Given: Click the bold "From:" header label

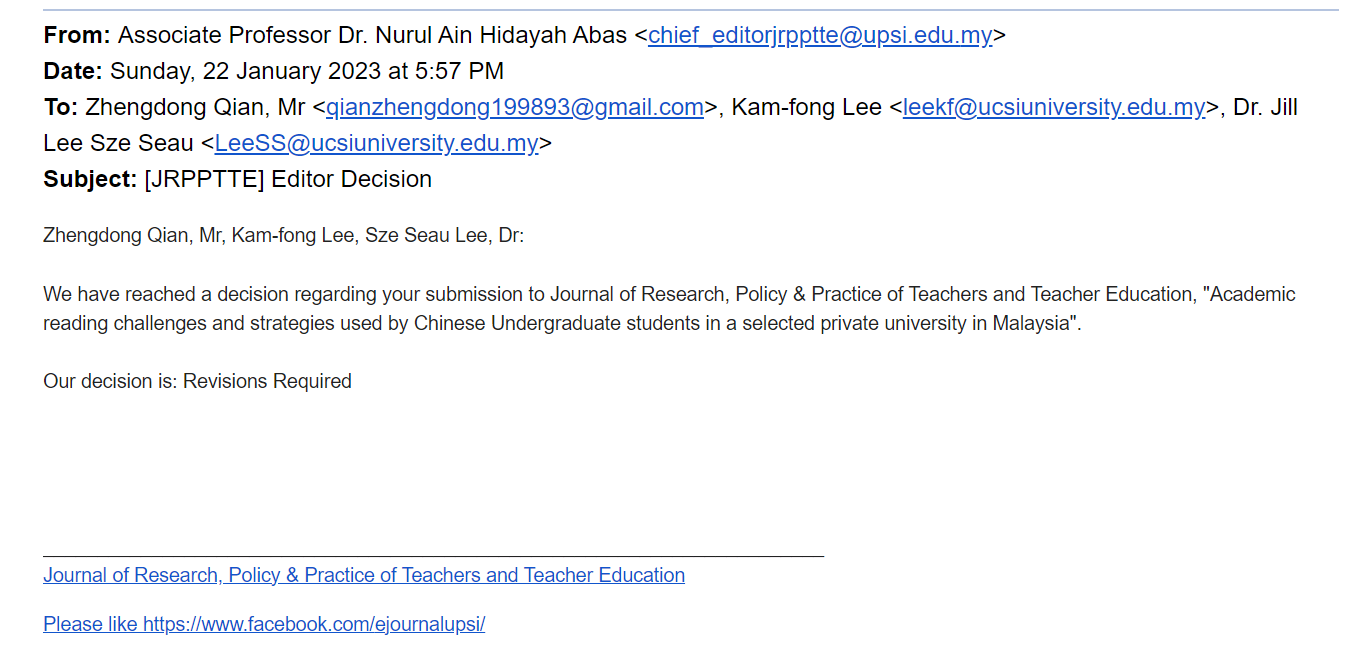Looking at the screenshot, I should pyautogui.click(x=77, y=35).
